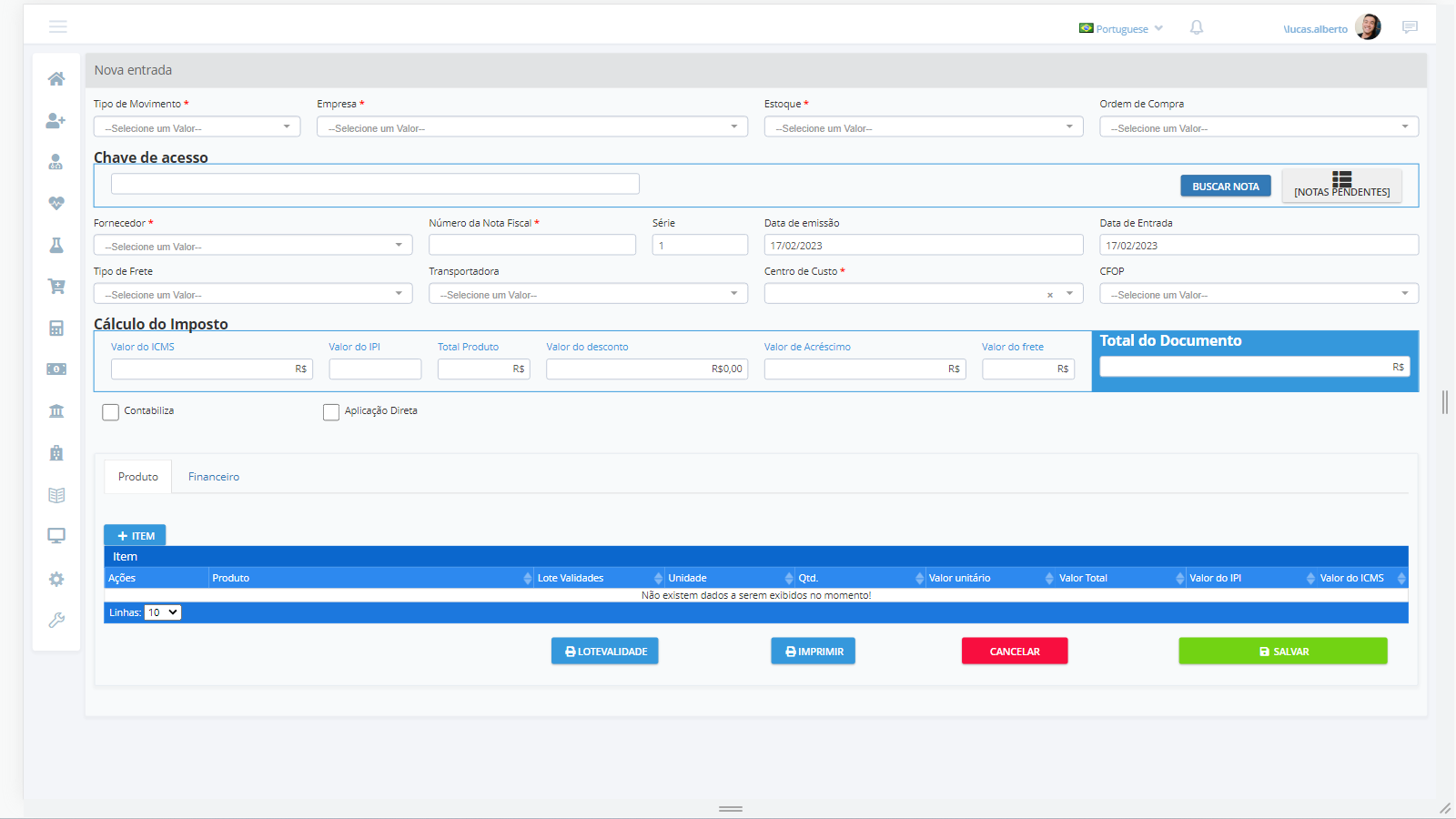Open the calculator icon in sidebar
The height and width of the screenshot is (819, 1456).
tap(56, 329)
